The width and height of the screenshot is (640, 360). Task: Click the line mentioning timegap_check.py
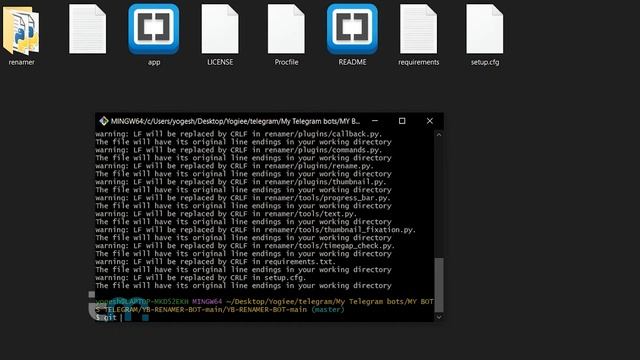[245, 245]
